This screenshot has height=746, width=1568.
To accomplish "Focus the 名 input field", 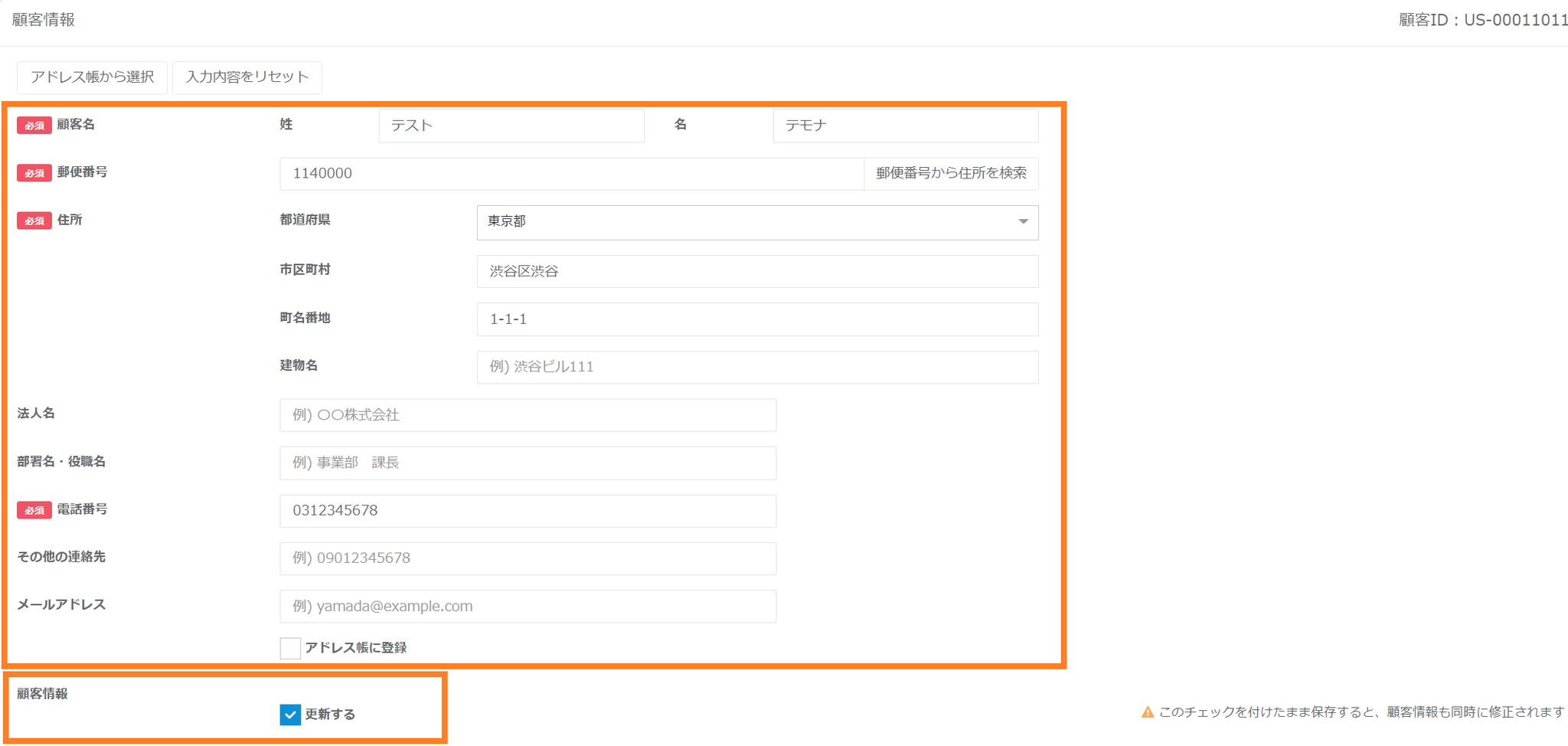I will click(x=906, y=126).
